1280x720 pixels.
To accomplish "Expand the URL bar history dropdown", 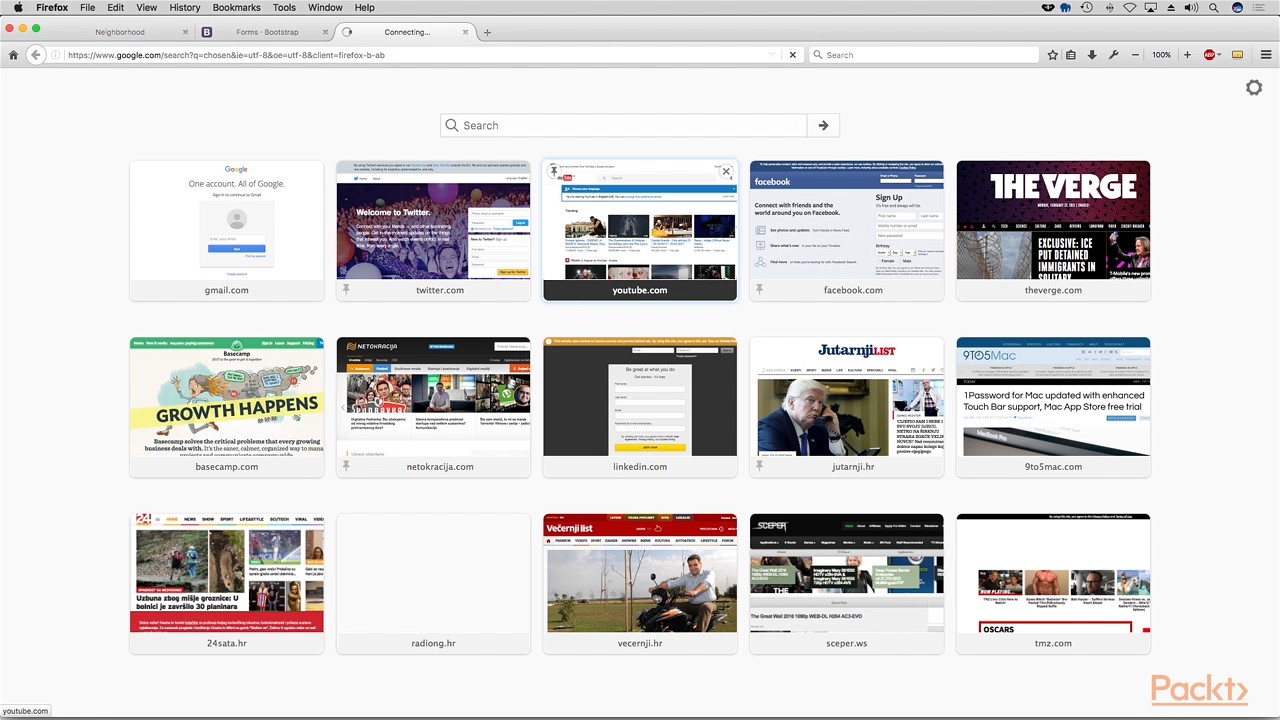I will point(773,55).
